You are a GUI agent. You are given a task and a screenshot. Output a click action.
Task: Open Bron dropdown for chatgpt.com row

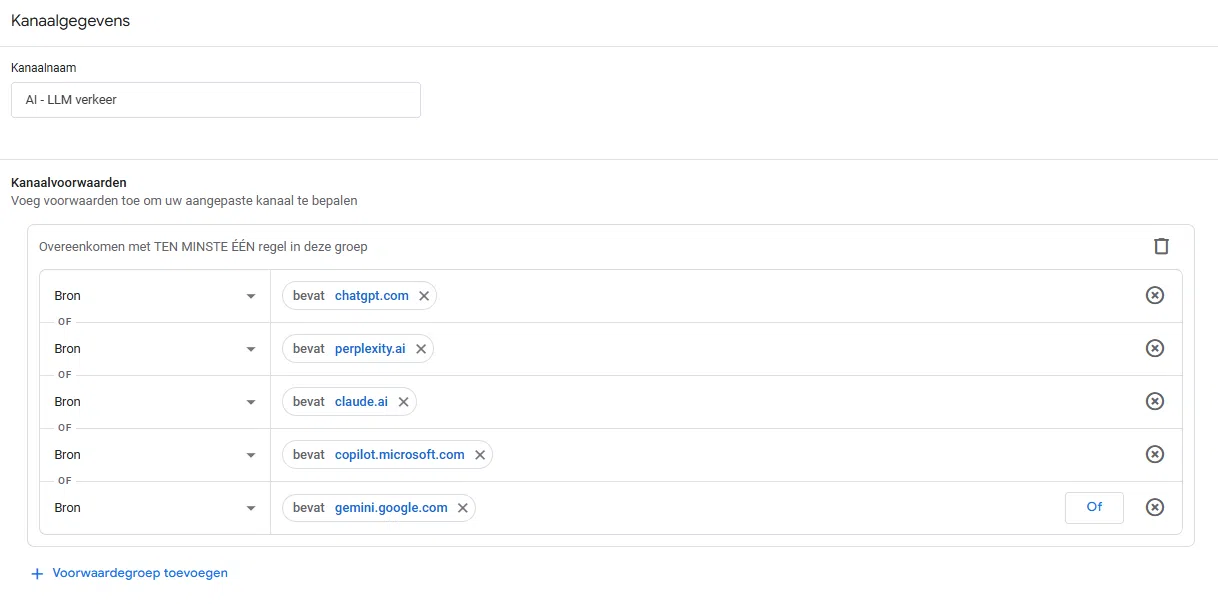(x=155, y=296)
